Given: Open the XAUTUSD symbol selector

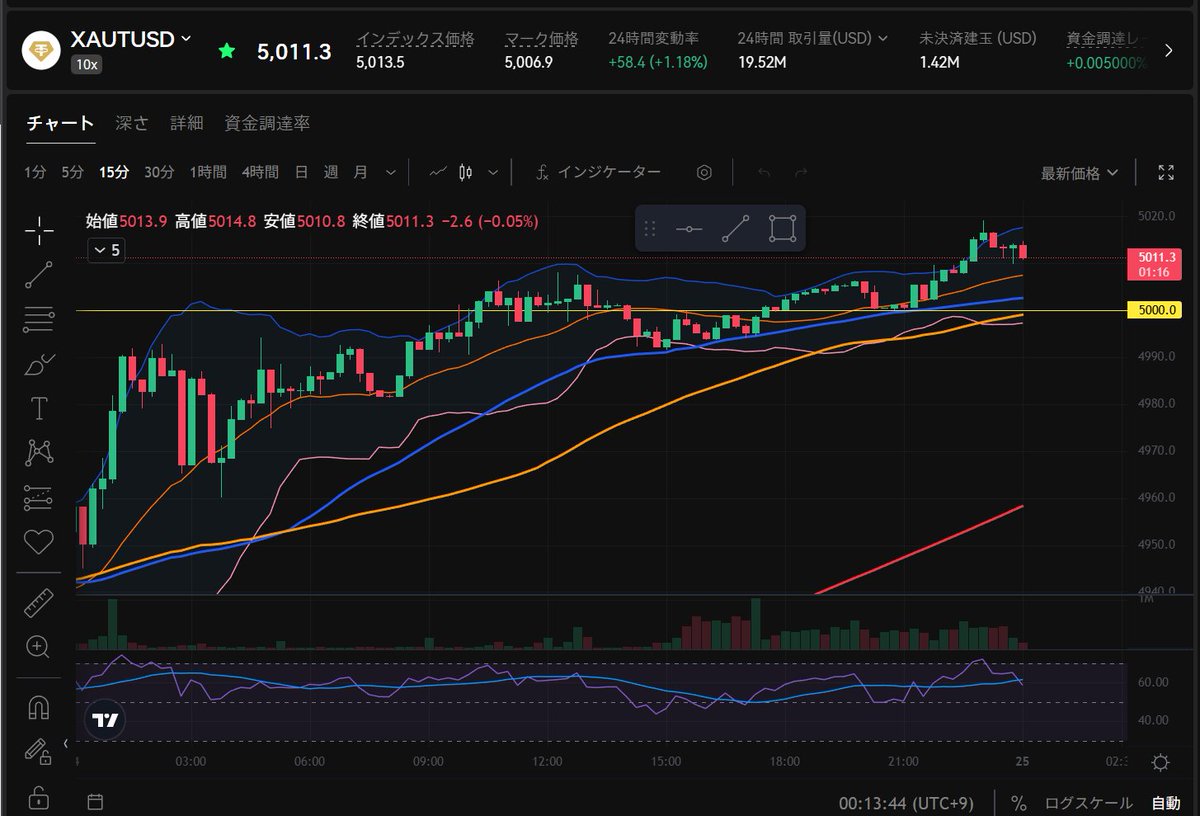Looking at the screenshot, I should [x=130, y=39].
